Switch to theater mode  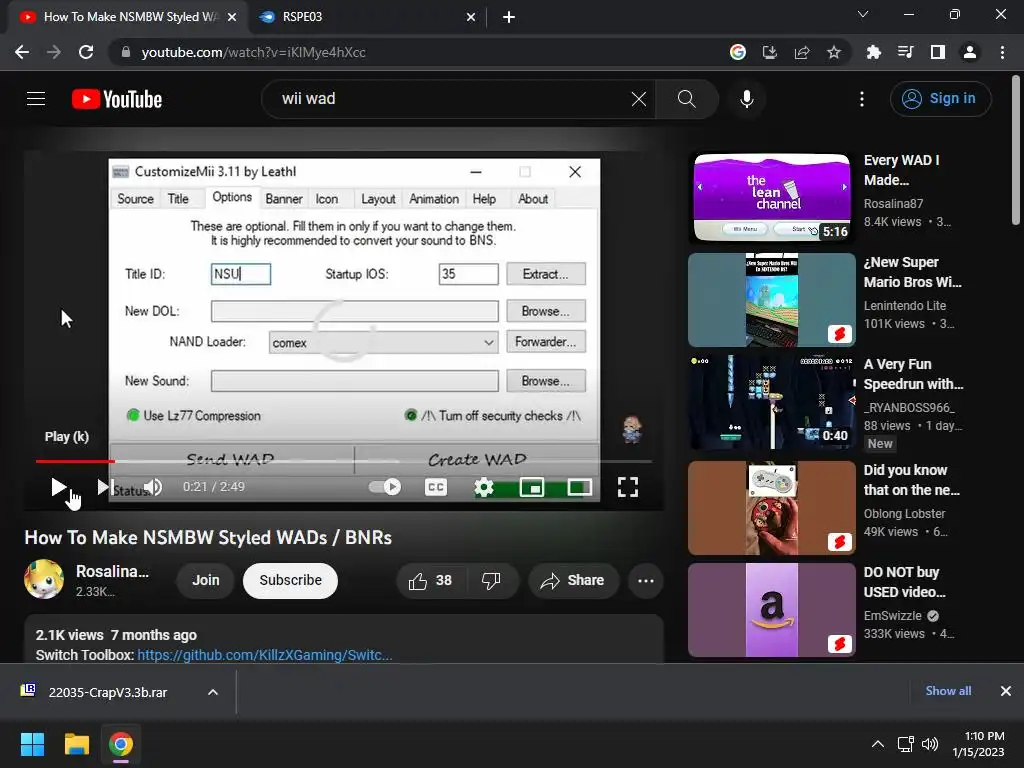pos(579,487)
